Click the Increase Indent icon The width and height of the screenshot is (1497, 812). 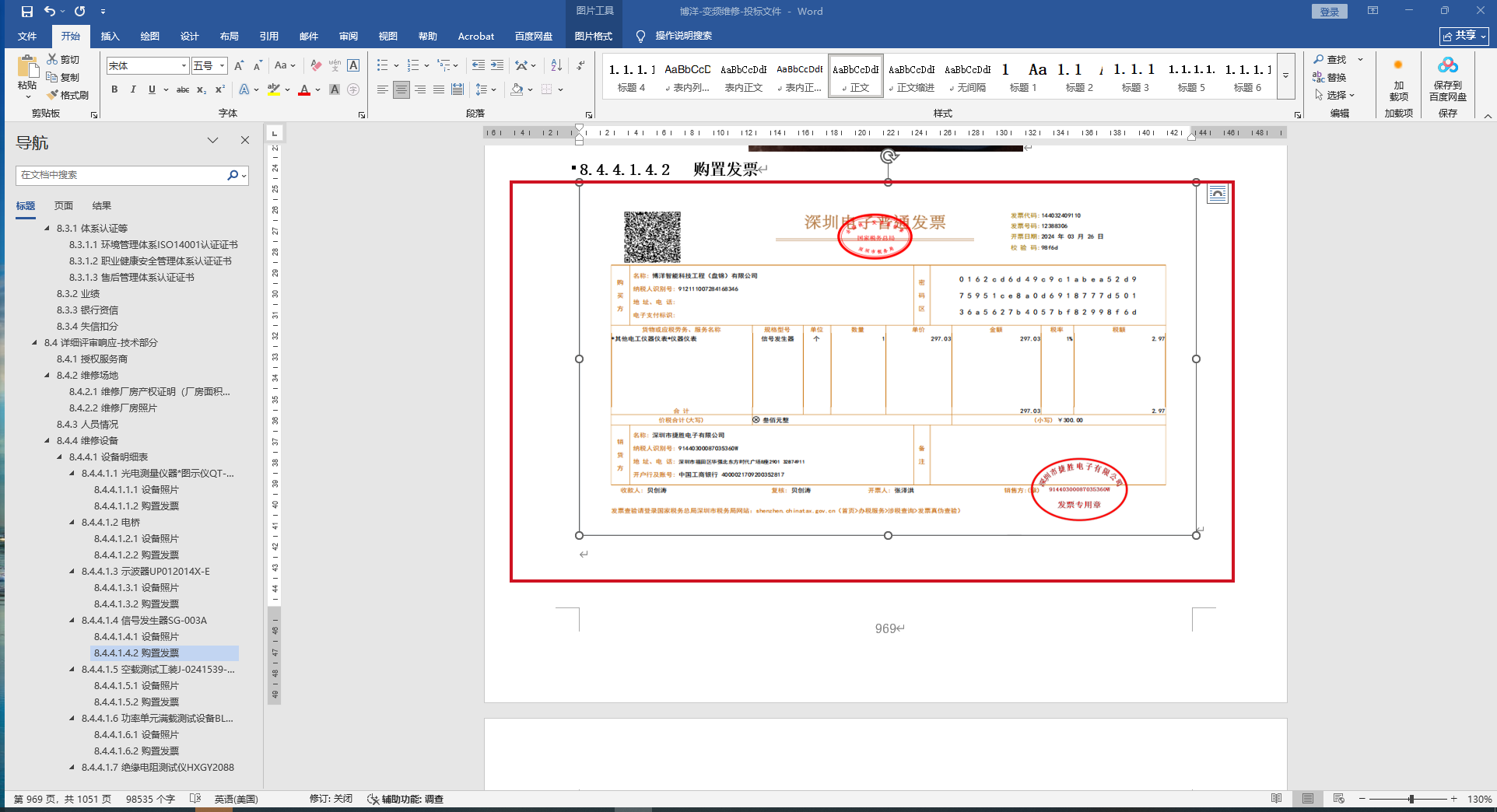(497, 65)
